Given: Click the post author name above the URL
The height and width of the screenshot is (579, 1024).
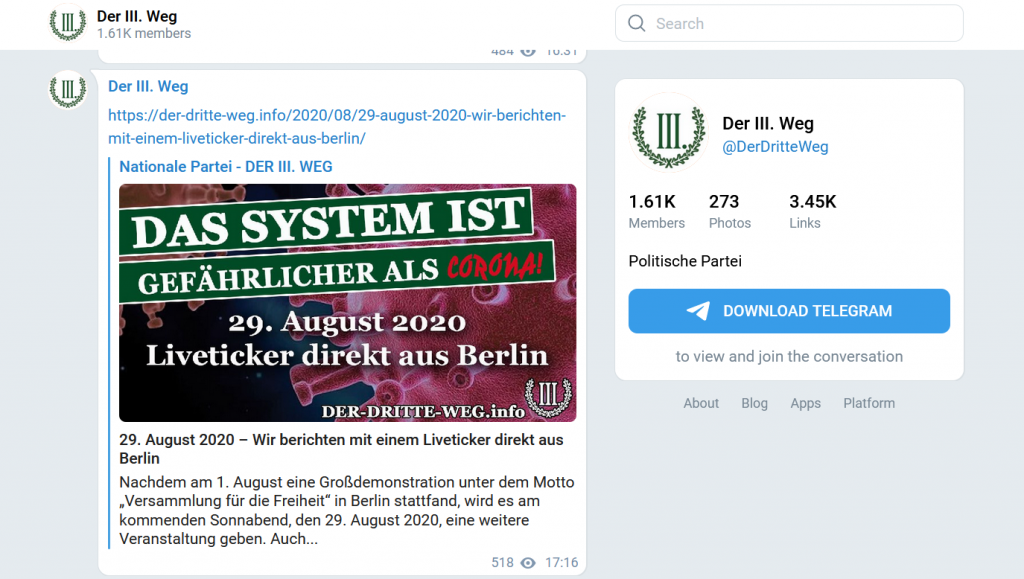Looking at the screenshot, I should click(x=148, y=87).
